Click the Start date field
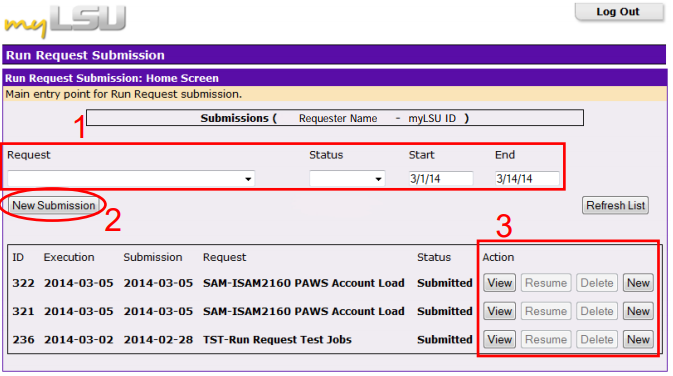673x376 pixels. click(x=441, y=179)
